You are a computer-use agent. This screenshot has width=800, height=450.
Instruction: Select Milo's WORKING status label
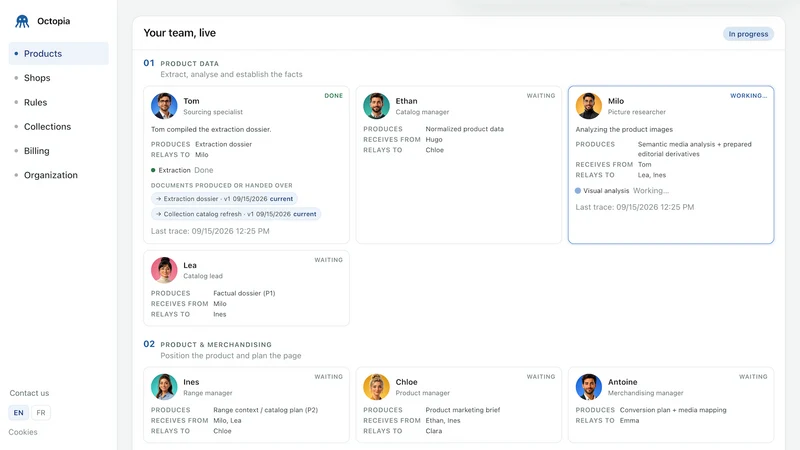(x=748, y=95)
